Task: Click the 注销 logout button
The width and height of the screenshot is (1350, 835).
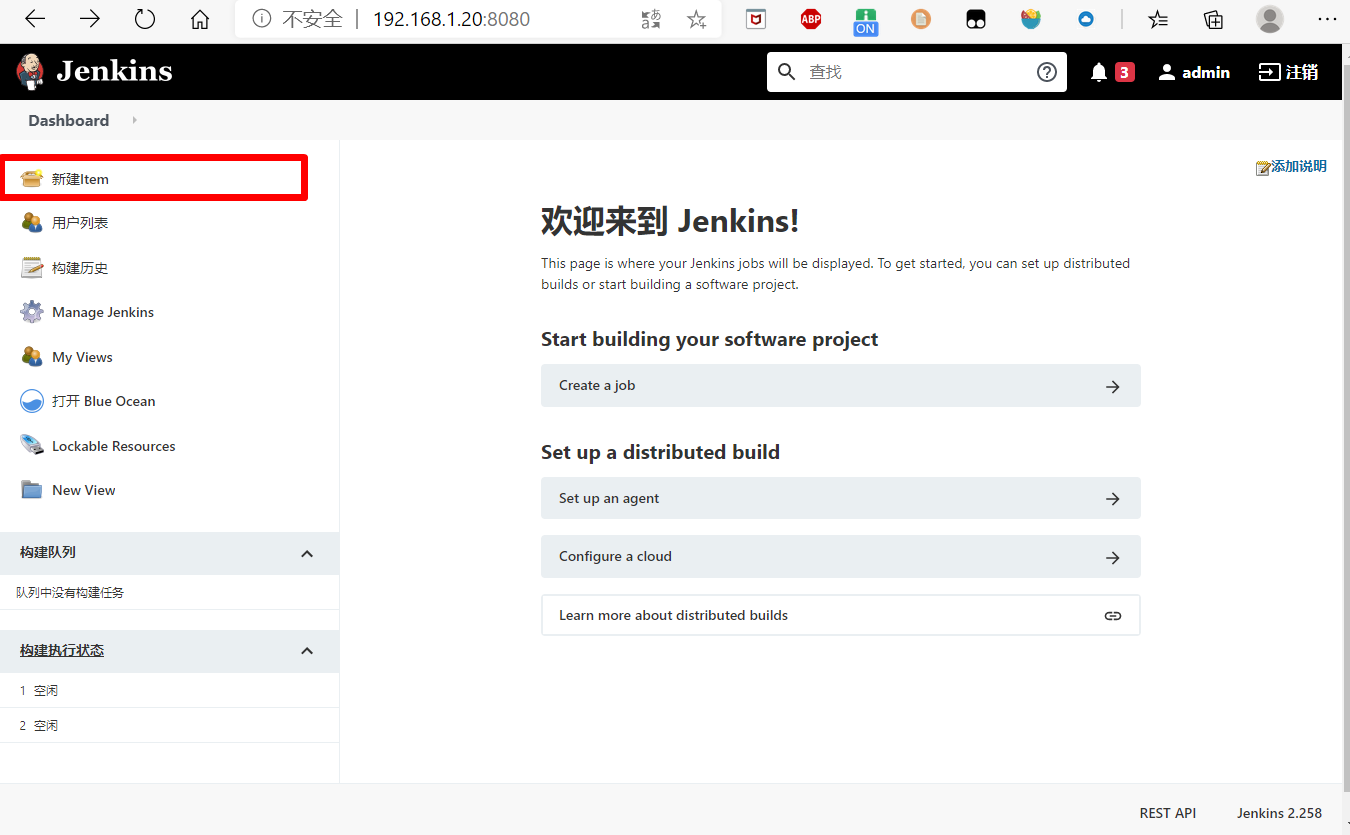Action: 1288,72
